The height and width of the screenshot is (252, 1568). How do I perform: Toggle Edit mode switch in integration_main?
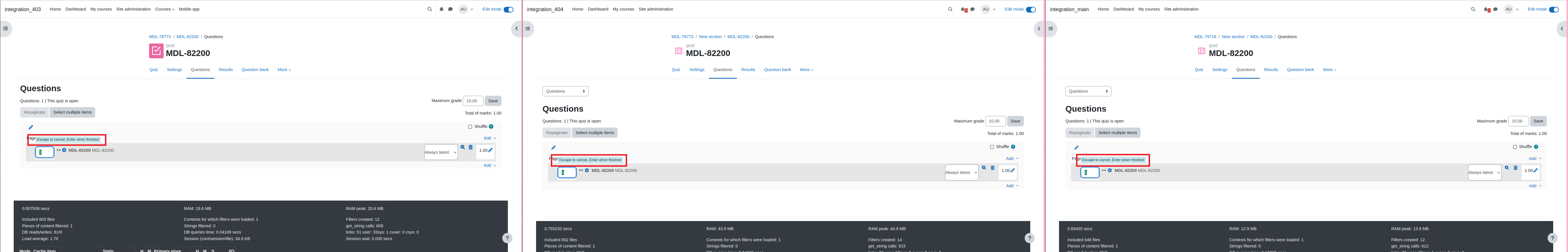(1553, 9)
